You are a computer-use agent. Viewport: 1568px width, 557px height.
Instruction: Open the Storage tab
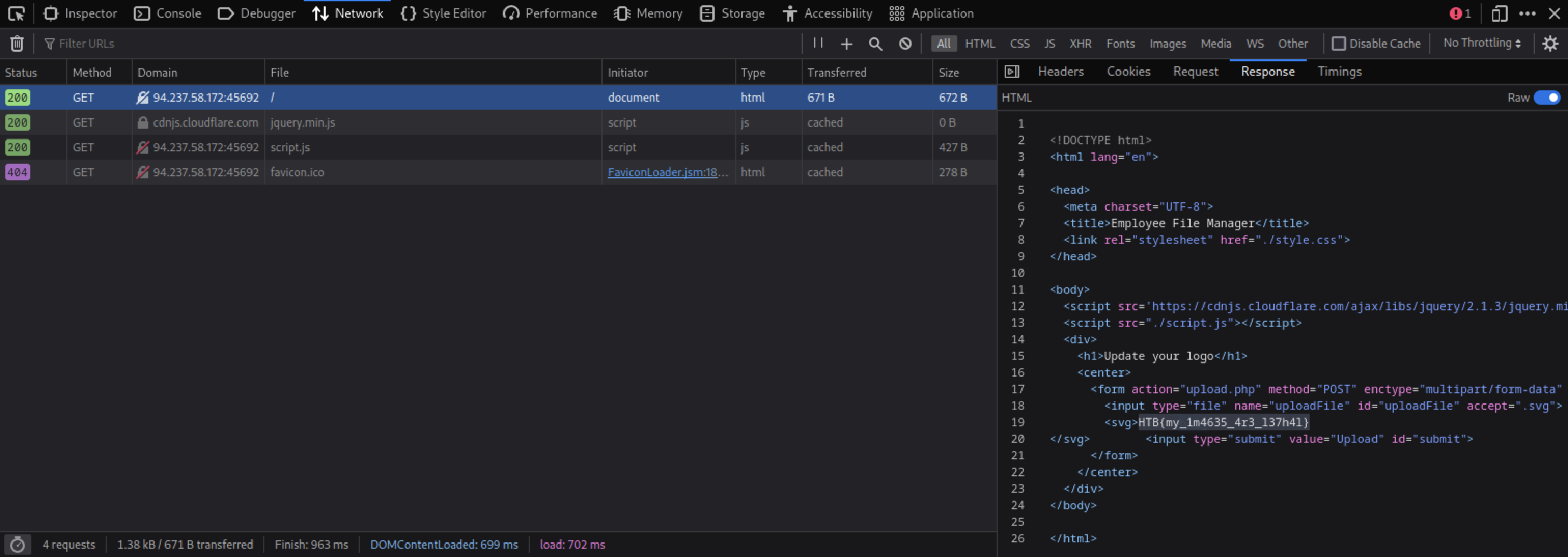[x=732, y=13]
